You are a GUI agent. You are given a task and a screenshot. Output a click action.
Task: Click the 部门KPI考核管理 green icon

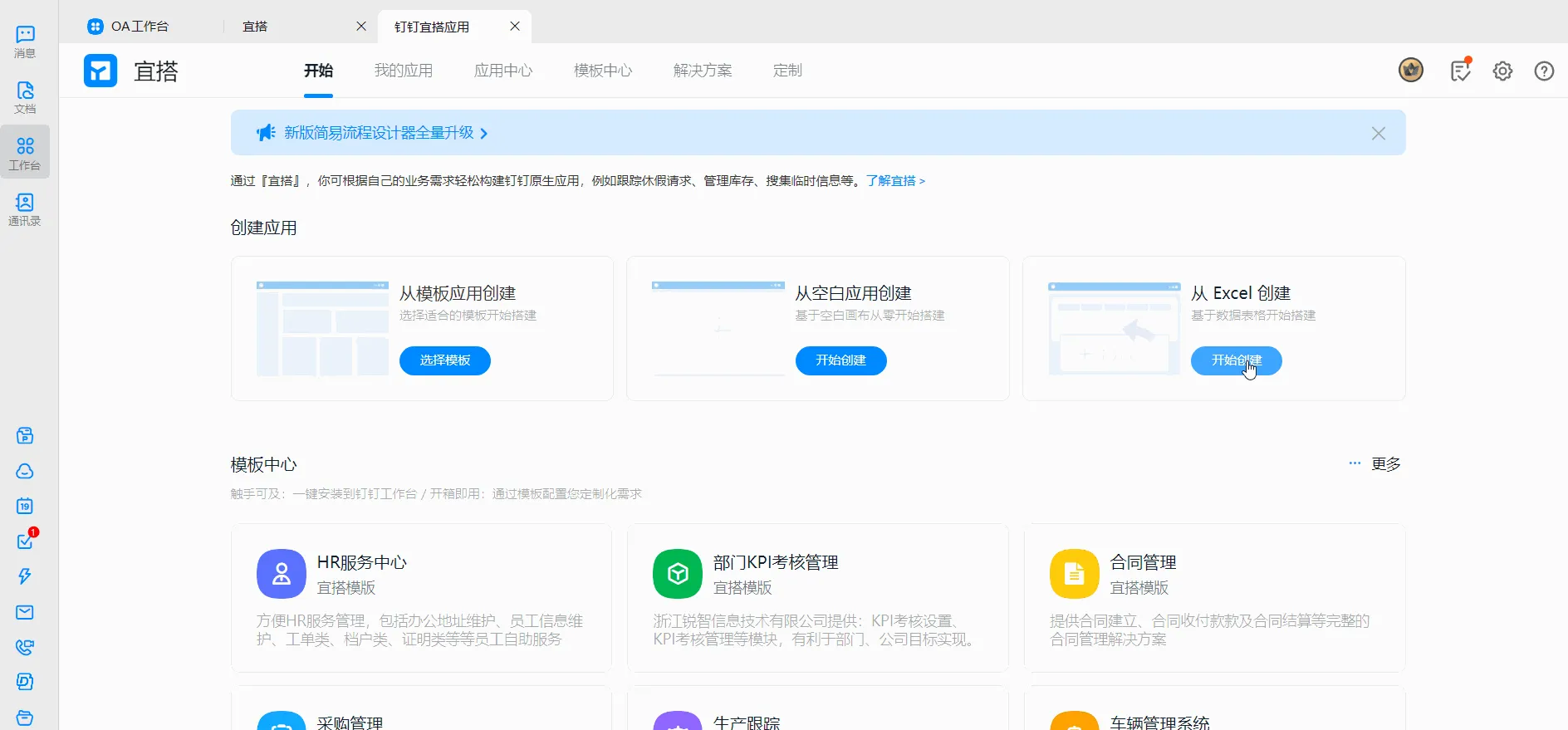coord(678,574)
